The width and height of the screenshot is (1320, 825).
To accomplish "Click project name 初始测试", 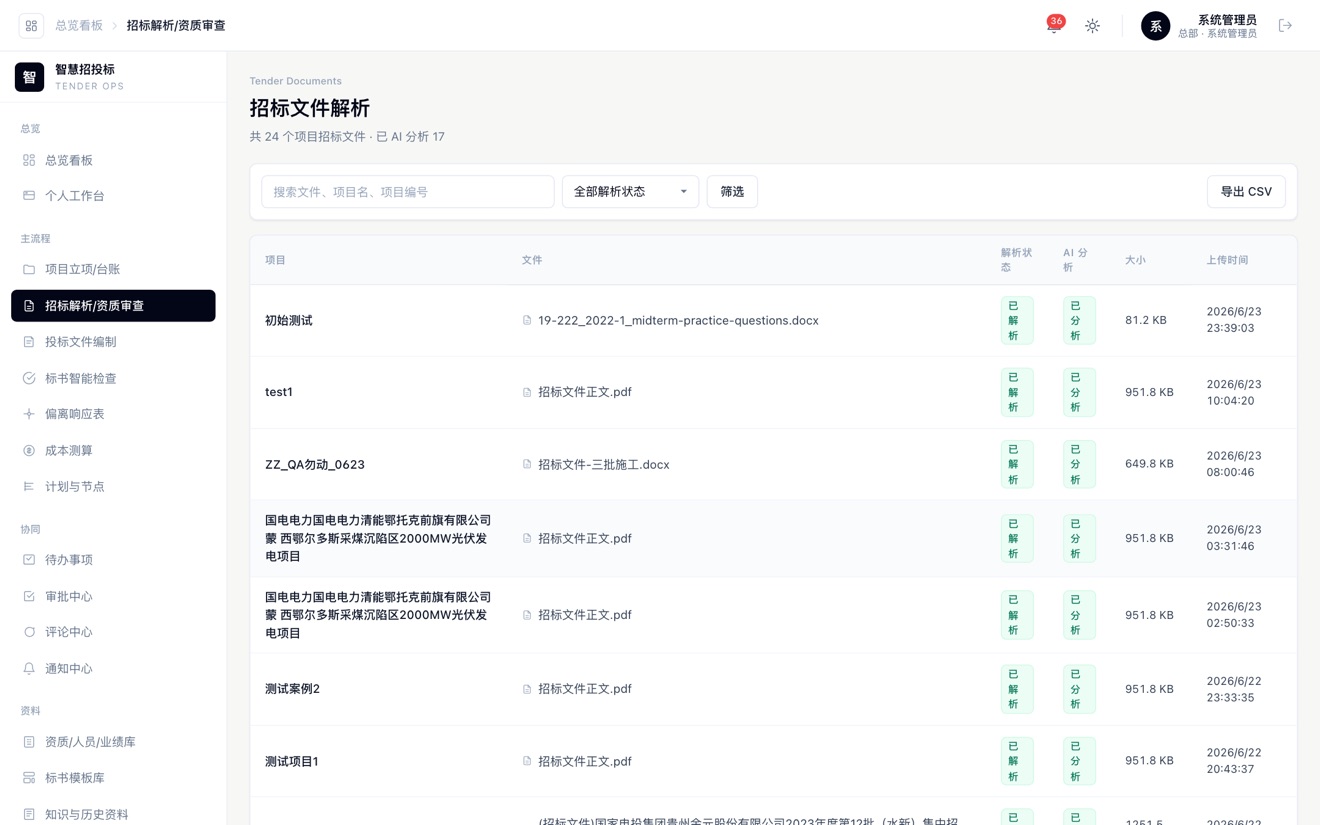I will tap(289, 321).
